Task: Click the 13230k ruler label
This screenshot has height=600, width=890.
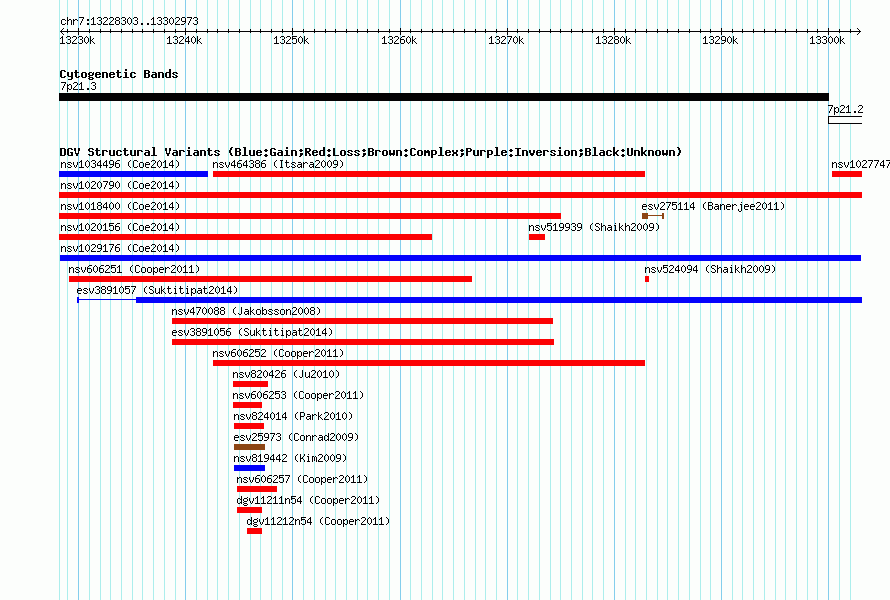Action: (77, 40)
